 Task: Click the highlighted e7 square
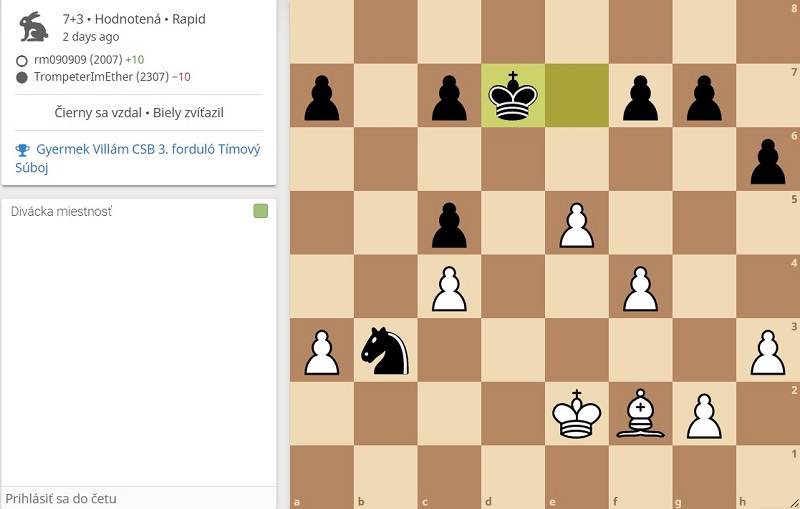577,95
